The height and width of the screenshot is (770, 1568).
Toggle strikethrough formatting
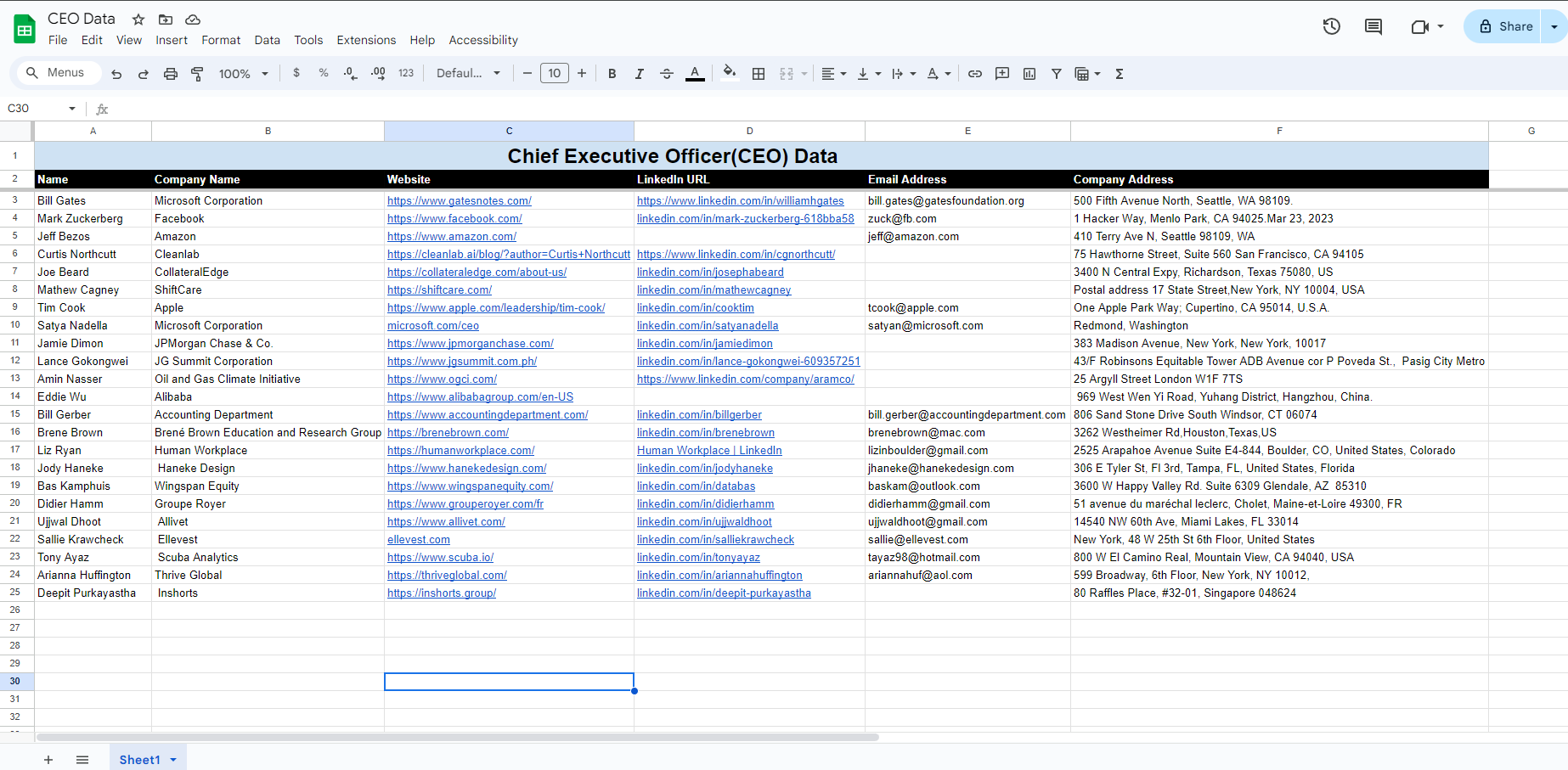click(667, 74)
